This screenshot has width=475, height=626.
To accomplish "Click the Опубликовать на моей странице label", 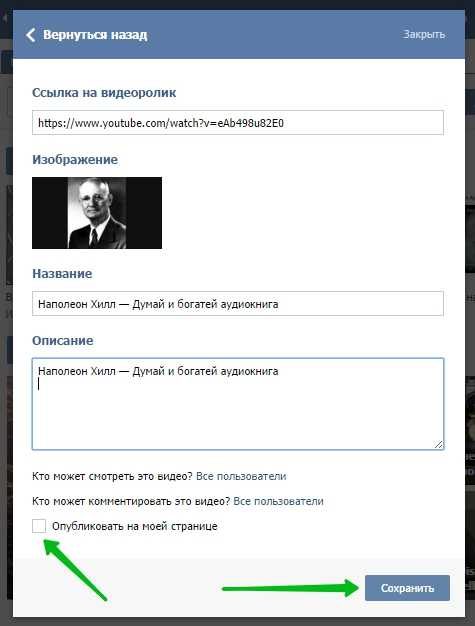I will [135, 526].
